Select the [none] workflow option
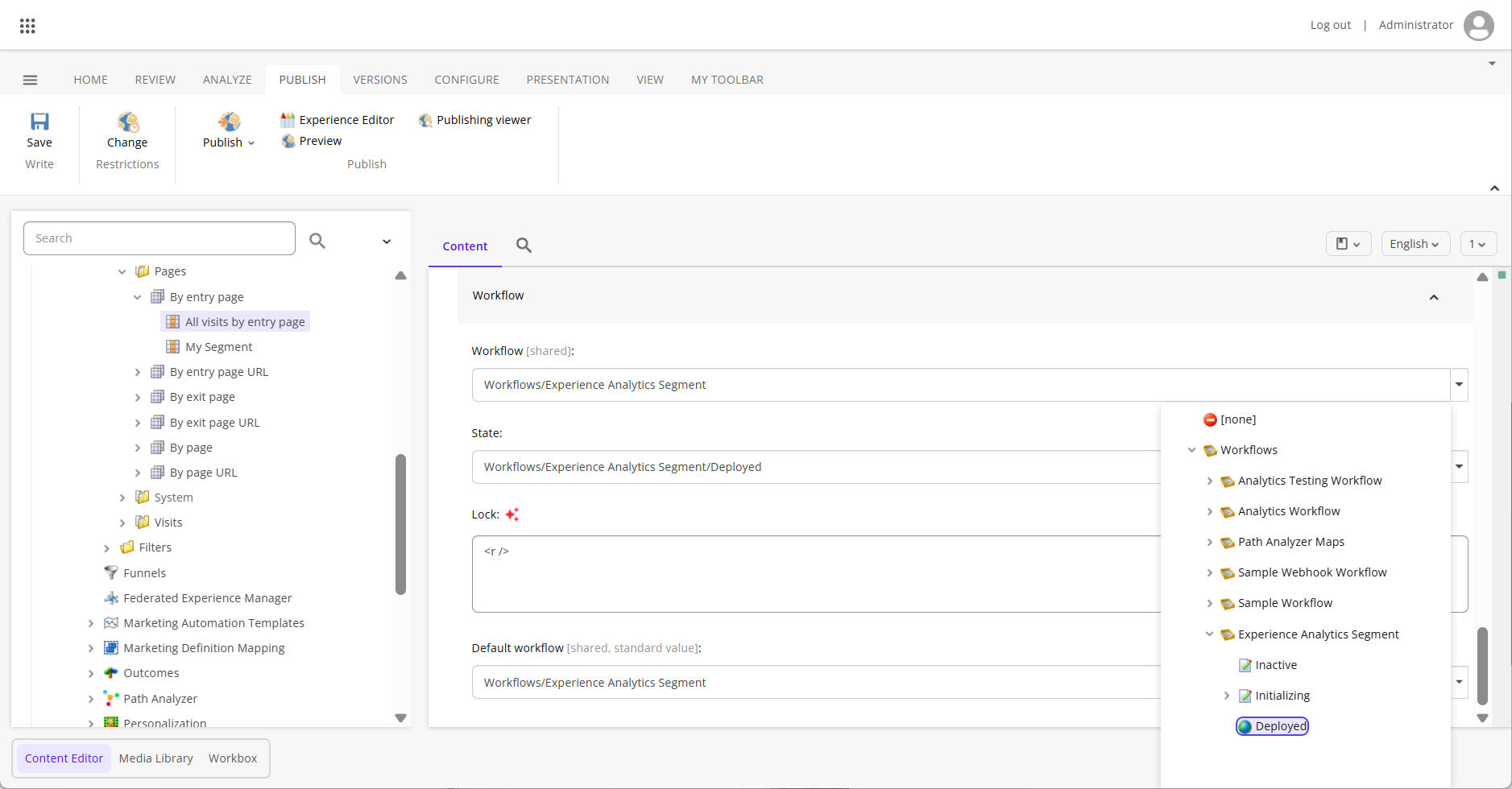The image size is (1512, 789). tap(1230, 419)
